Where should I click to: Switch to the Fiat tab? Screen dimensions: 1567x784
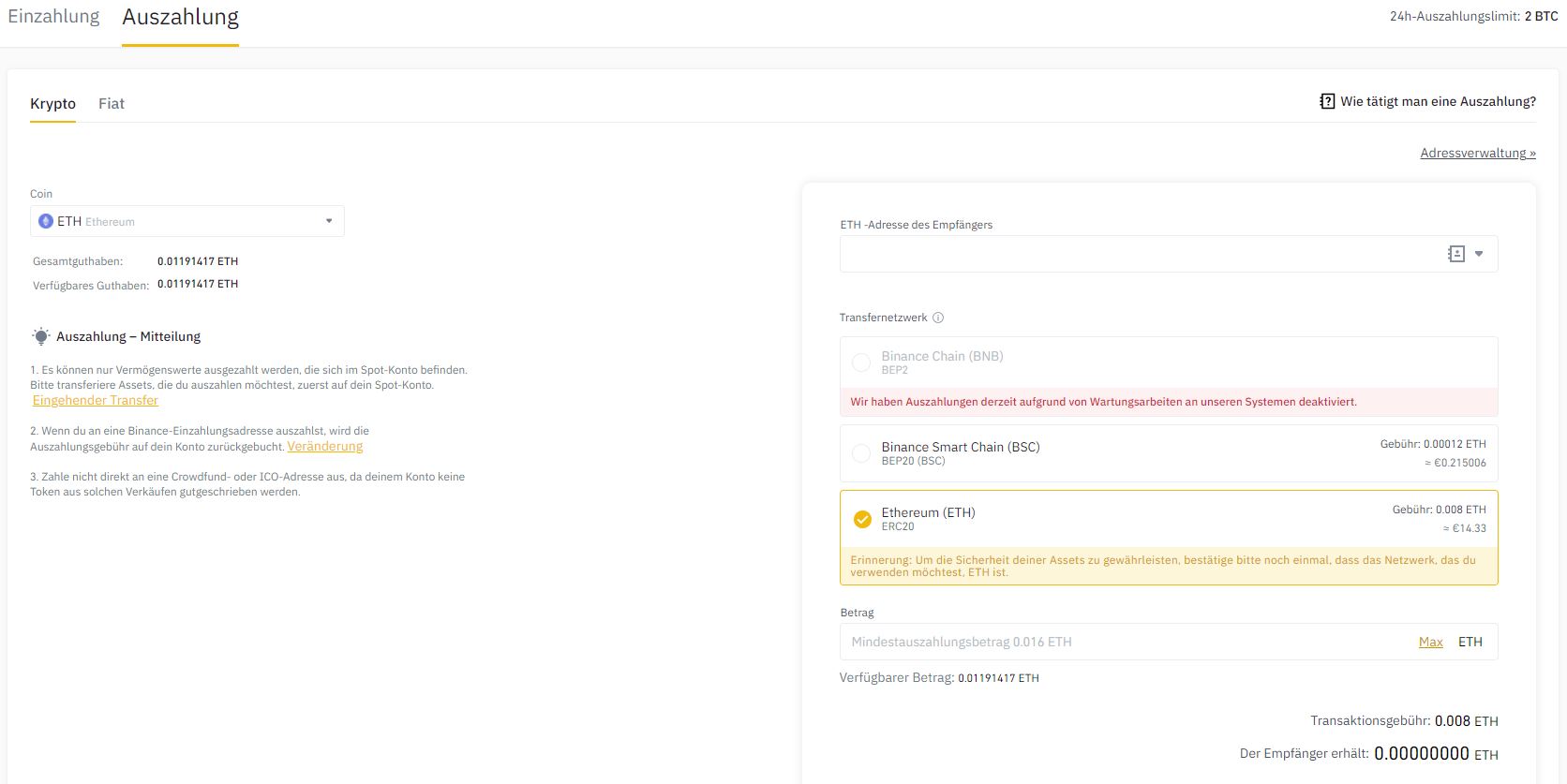click(x=112, y=103)
